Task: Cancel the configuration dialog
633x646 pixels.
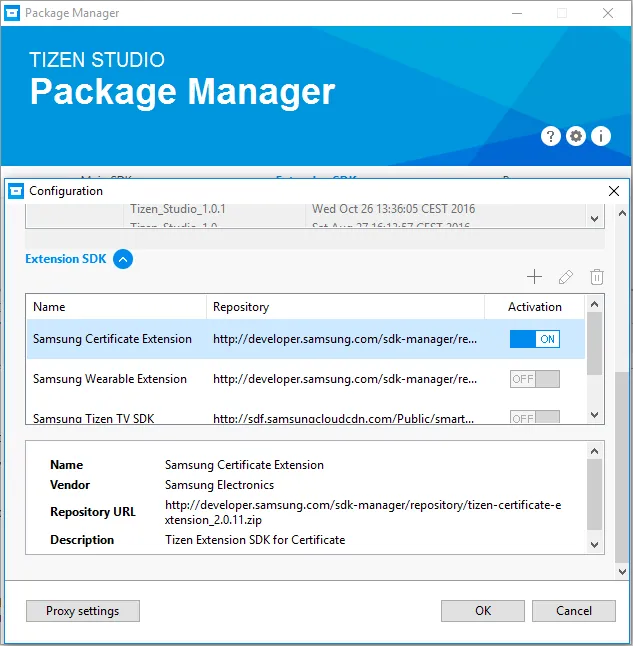Action: [574, 611]
